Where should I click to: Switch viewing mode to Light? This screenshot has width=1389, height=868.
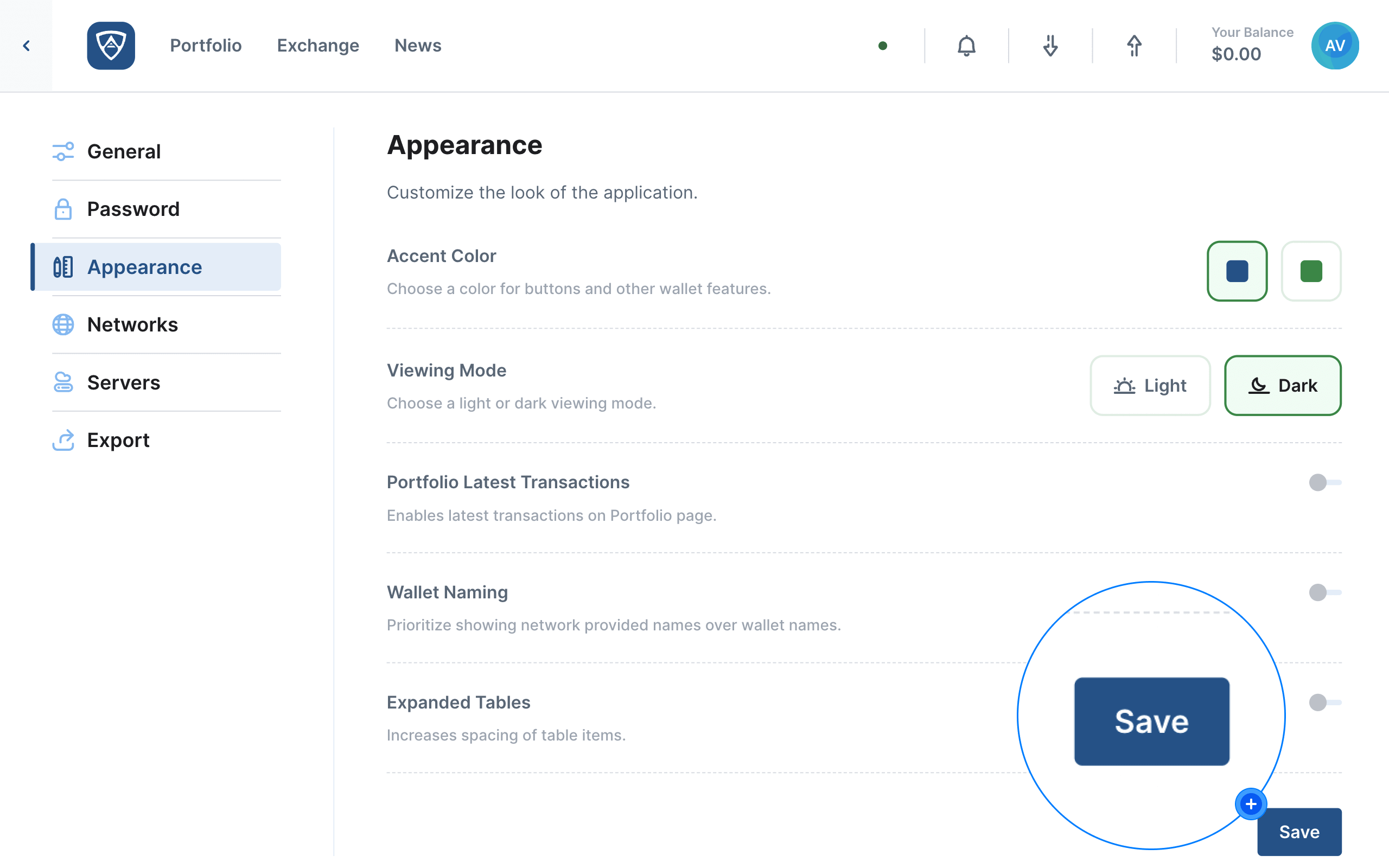1150,385
